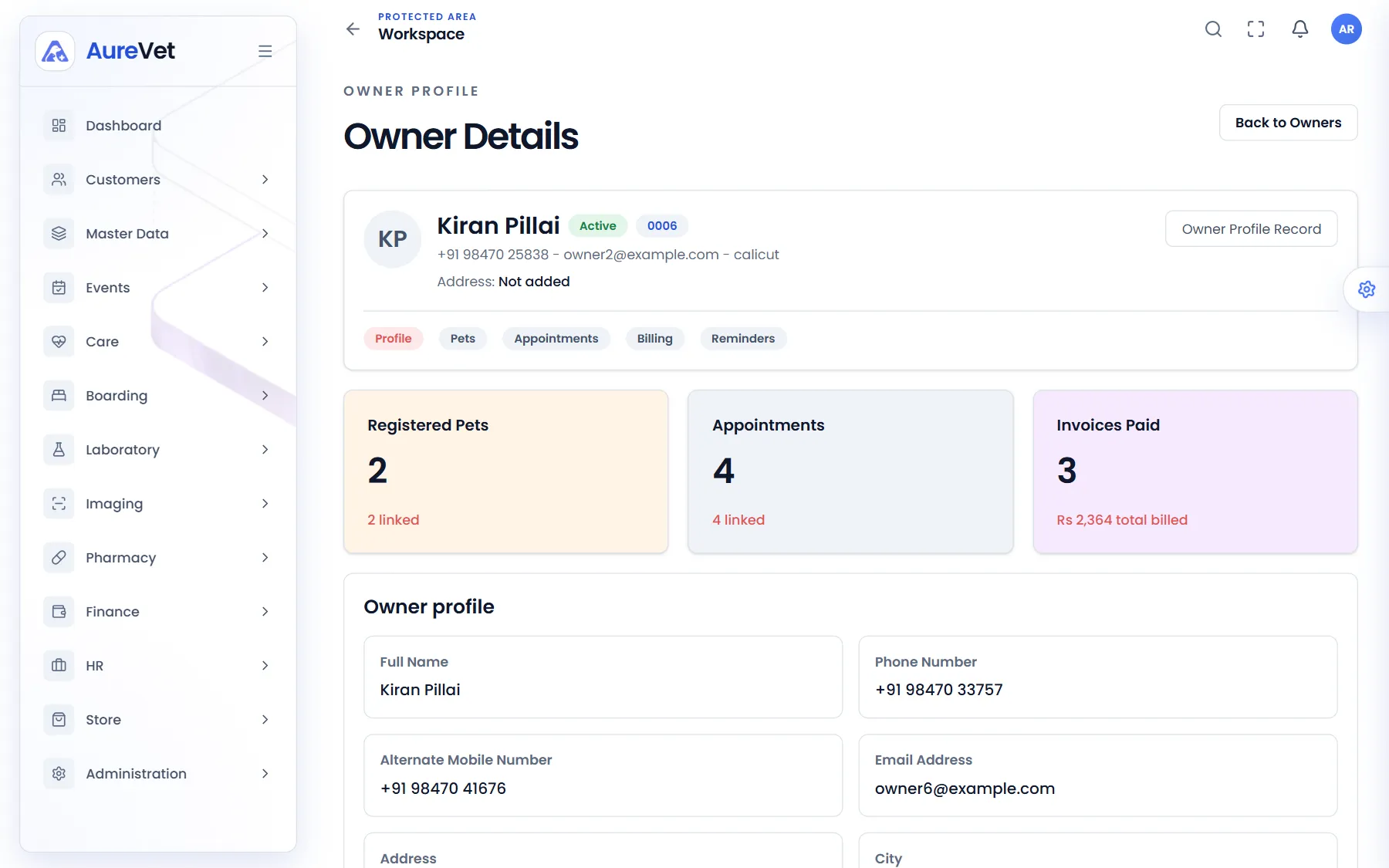Expand the Events submenu chevron
This screenshot has height=868, width=1389.
265,287
